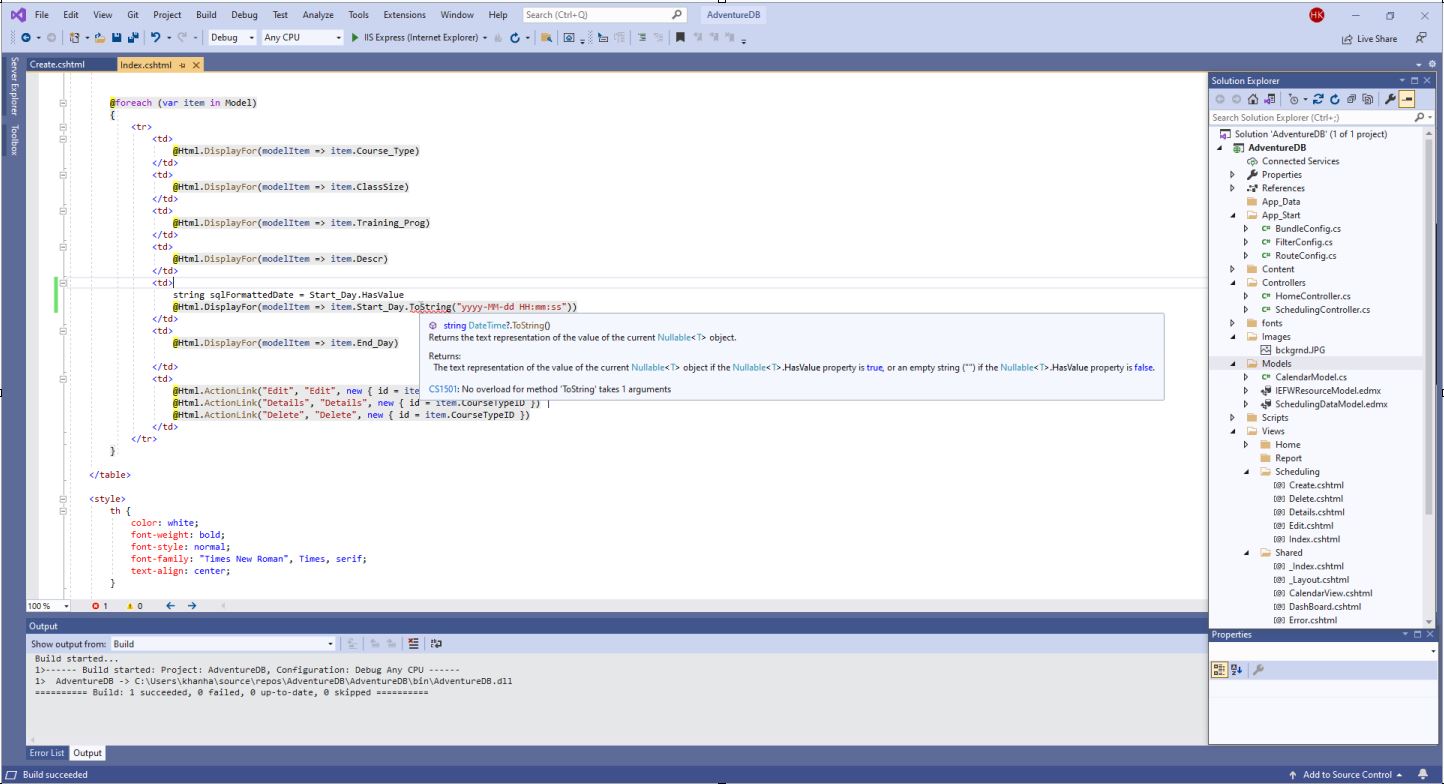Click the warning count indicator icon
The width and height of the screenshot is (1444, 784).
pyautogui.click(x=130, y=606)
